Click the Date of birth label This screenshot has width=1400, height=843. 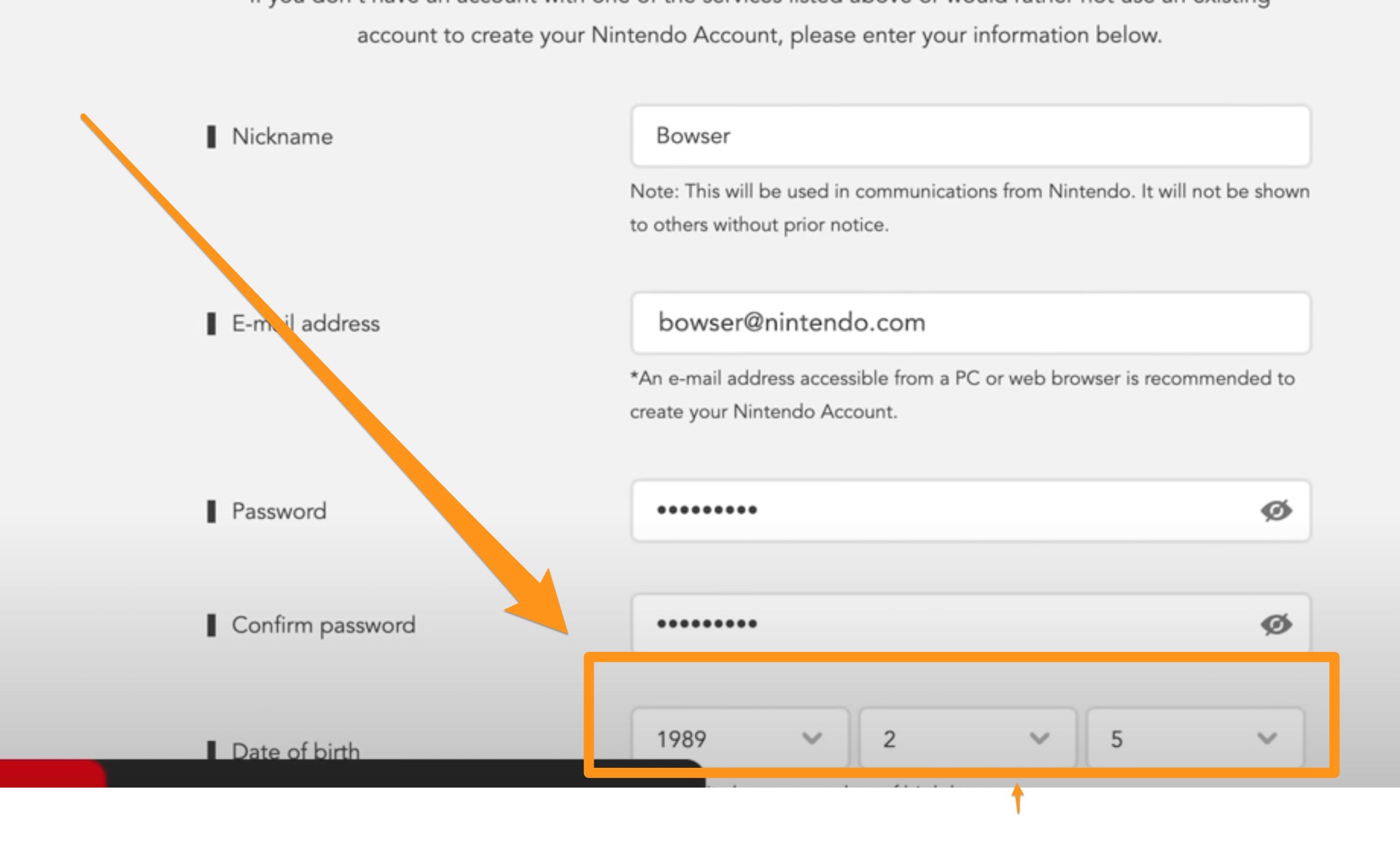click(x=296, y=750)
